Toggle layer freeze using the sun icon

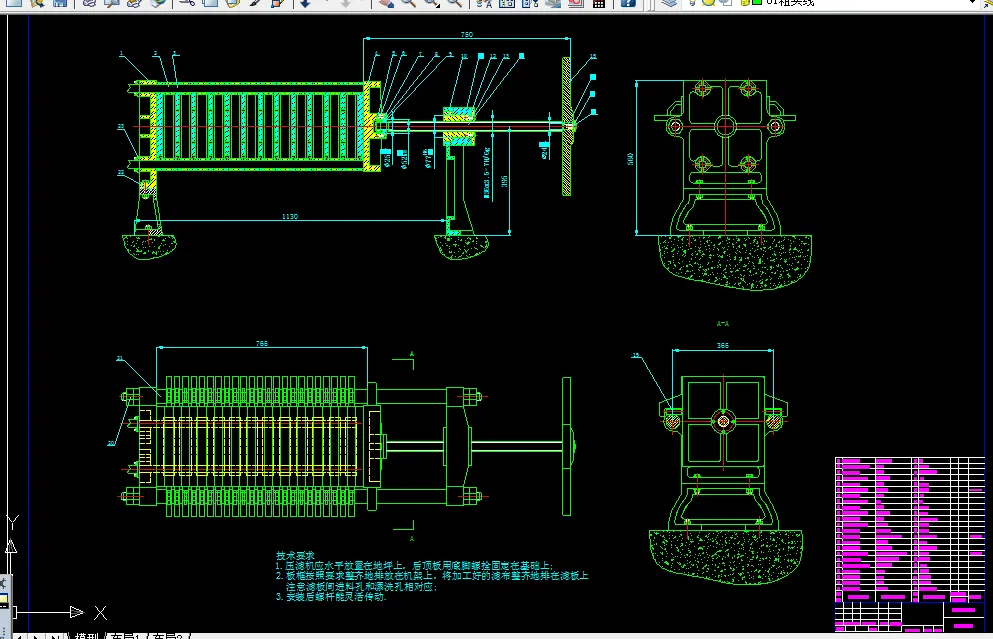[x=708, y=3]
